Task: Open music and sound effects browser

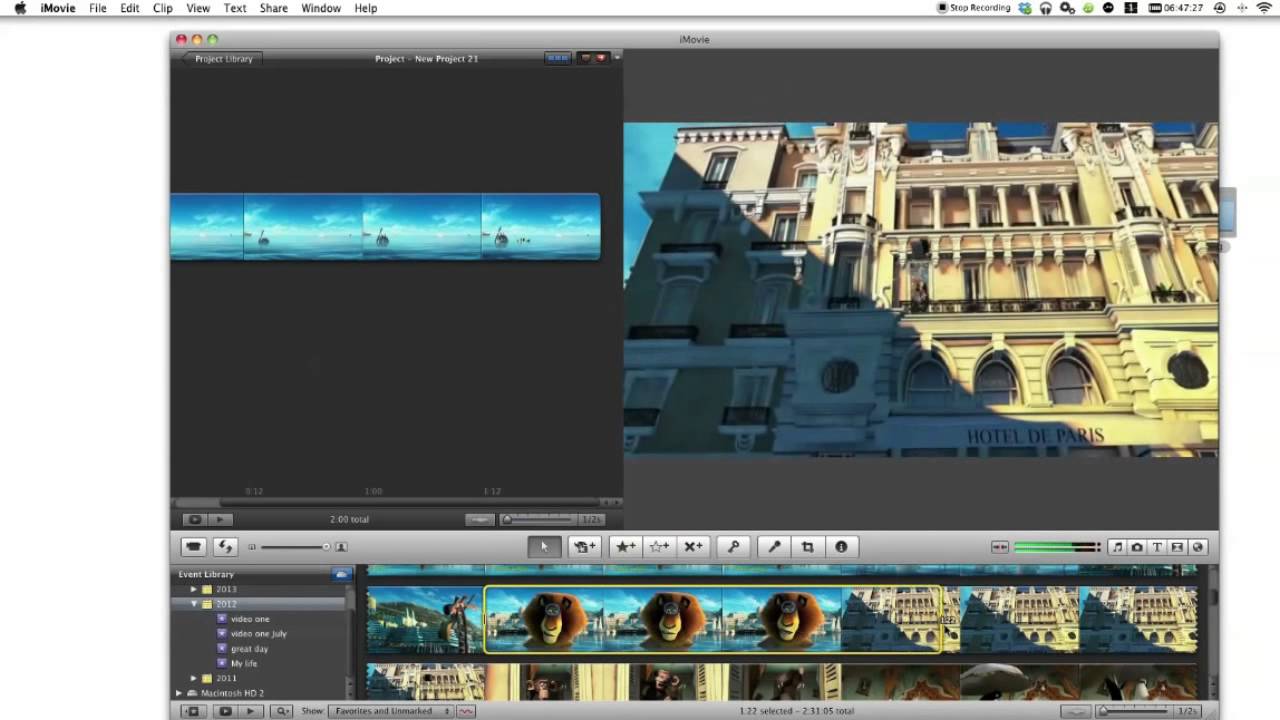Action: [1117, 547]
